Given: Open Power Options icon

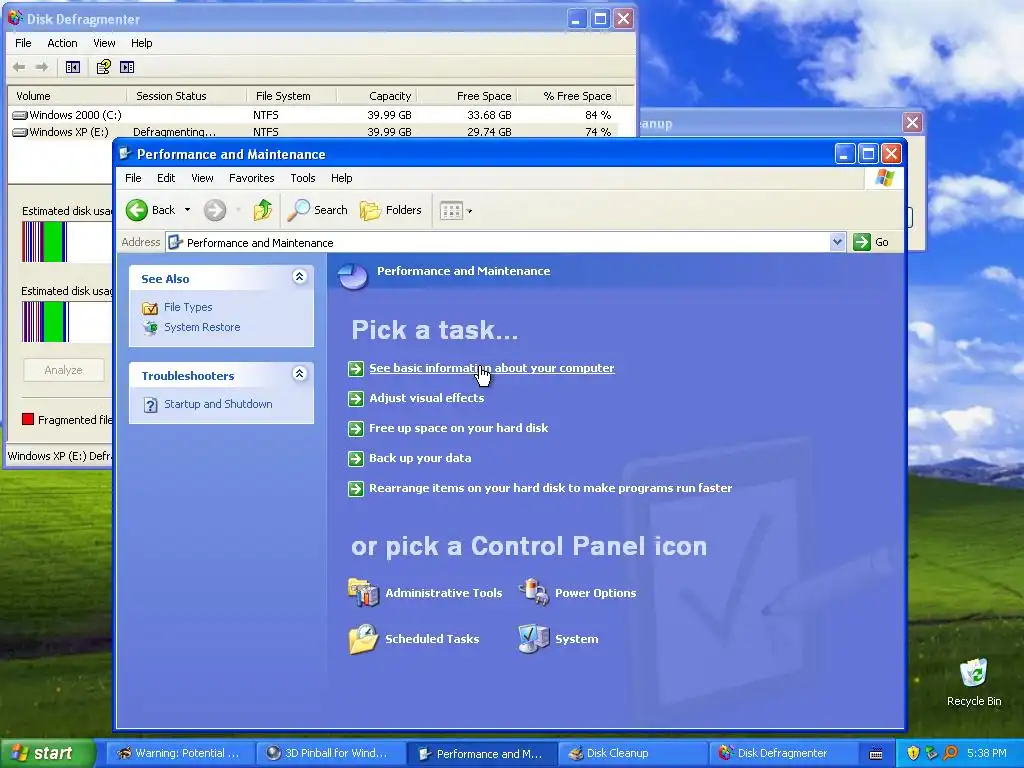Looking at the screenshot, I should coord(534,592).
